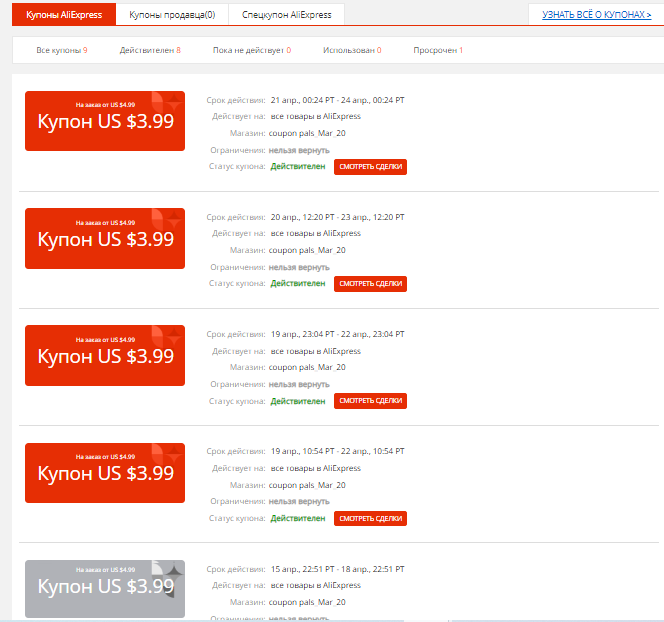Click coupon pals_Mar_20 store of 21 апр. coupon
The height and width of the screenshot is (622, 664).
pyautogui.click(x=307, y=133)
